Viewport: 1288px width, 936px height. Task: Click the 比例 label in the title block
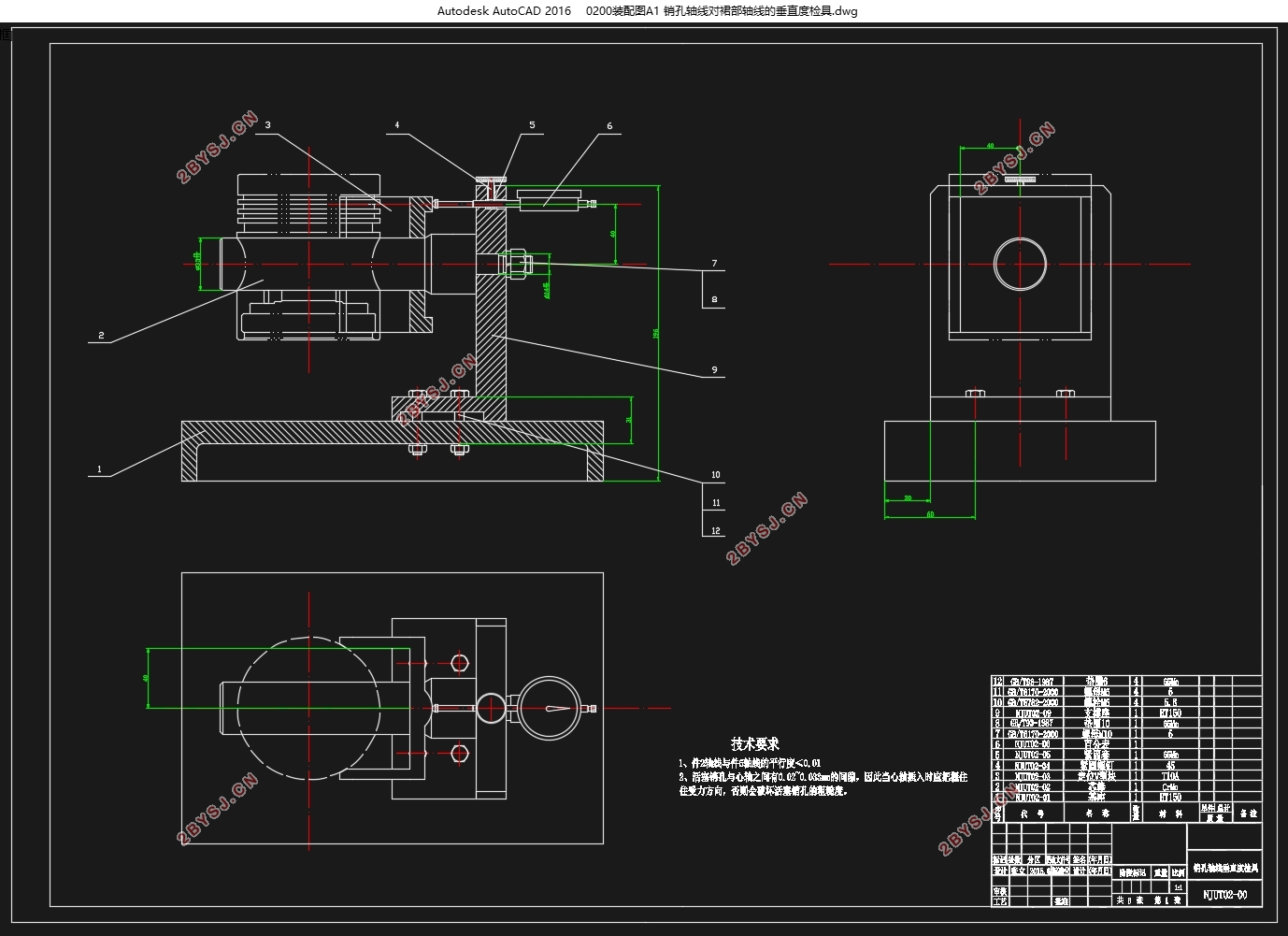tap(1179, 873)
